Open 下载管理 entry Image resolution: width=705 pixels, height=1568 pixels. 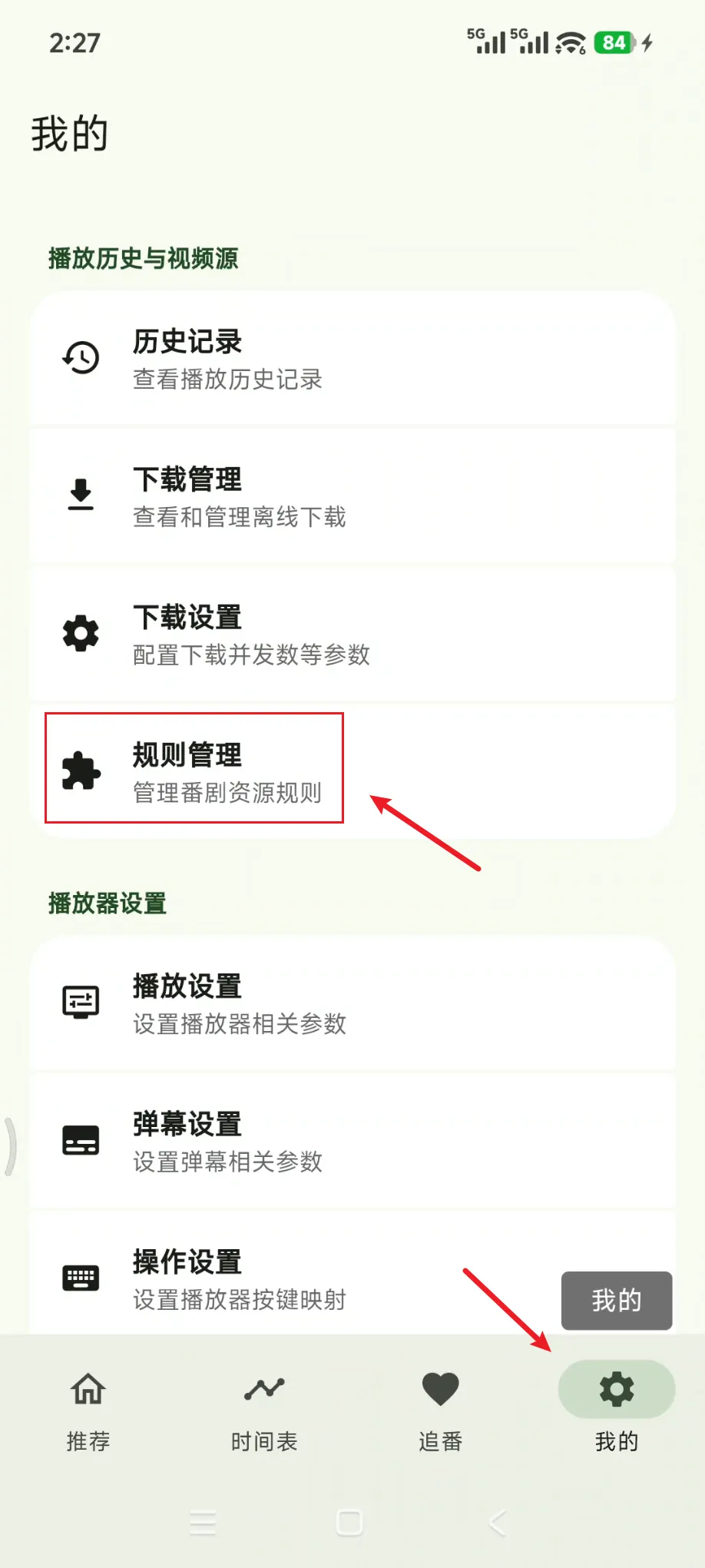tap(352, 496)
